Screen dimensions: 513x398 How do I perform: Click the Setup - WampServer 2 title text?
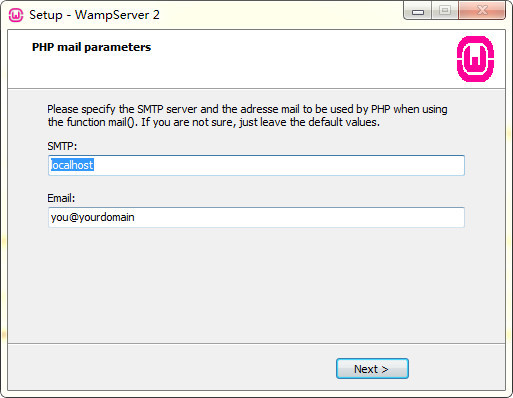[94, 15]
